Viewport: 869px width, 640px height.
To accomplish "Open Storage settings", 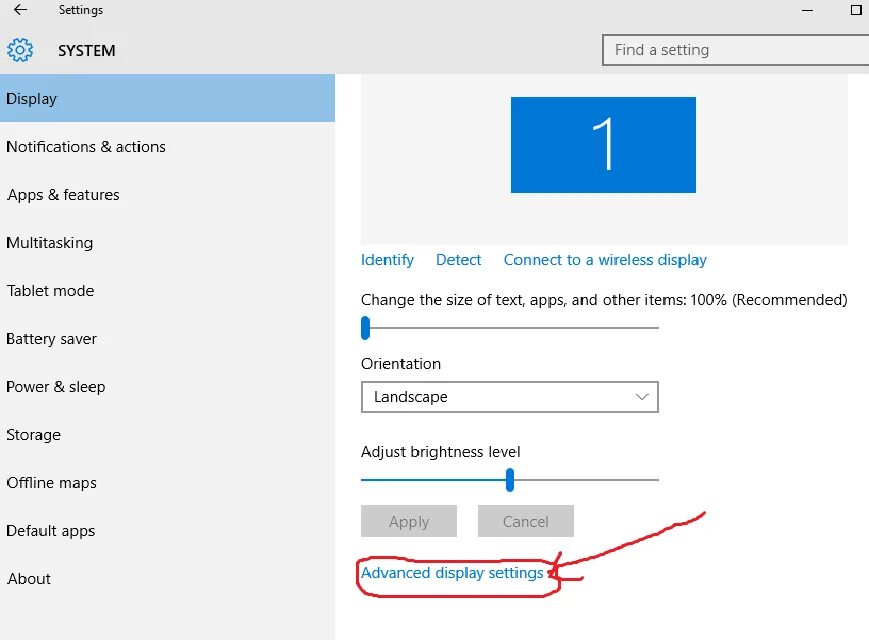I will point(167,434).
